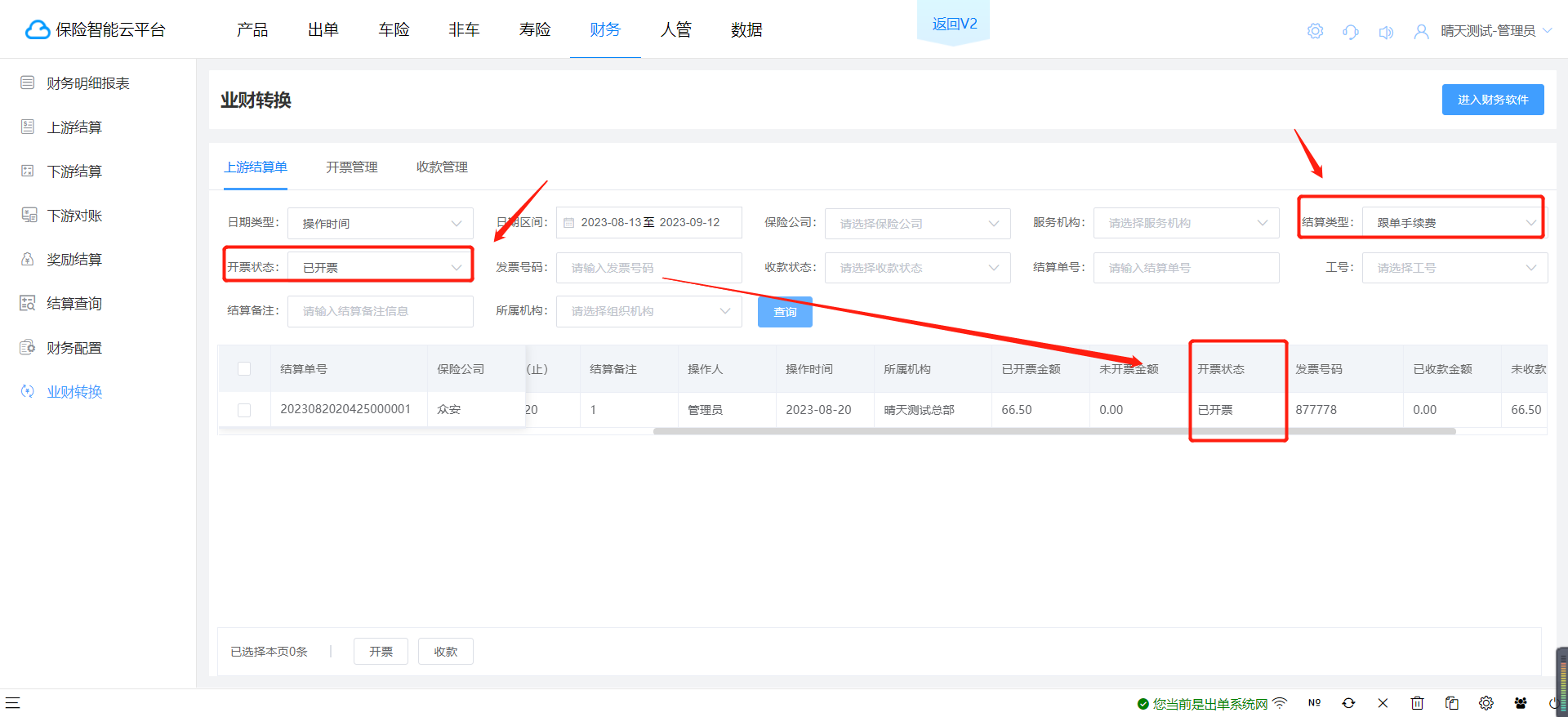
Task: Open the settings gear icon in header
Action: (x=1315, y=31)
